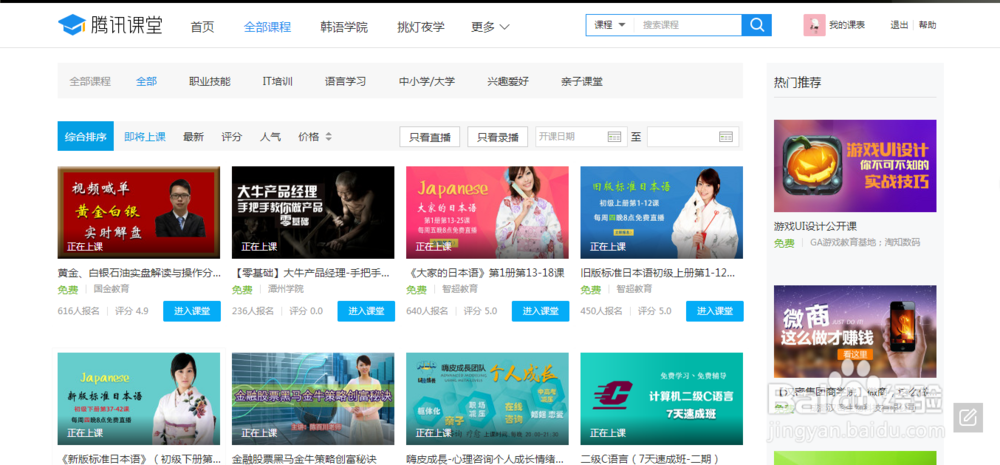Viewport: 1000px width, 465px height.
Task: Select the 语言学习 category
Action: coord(346,82)
